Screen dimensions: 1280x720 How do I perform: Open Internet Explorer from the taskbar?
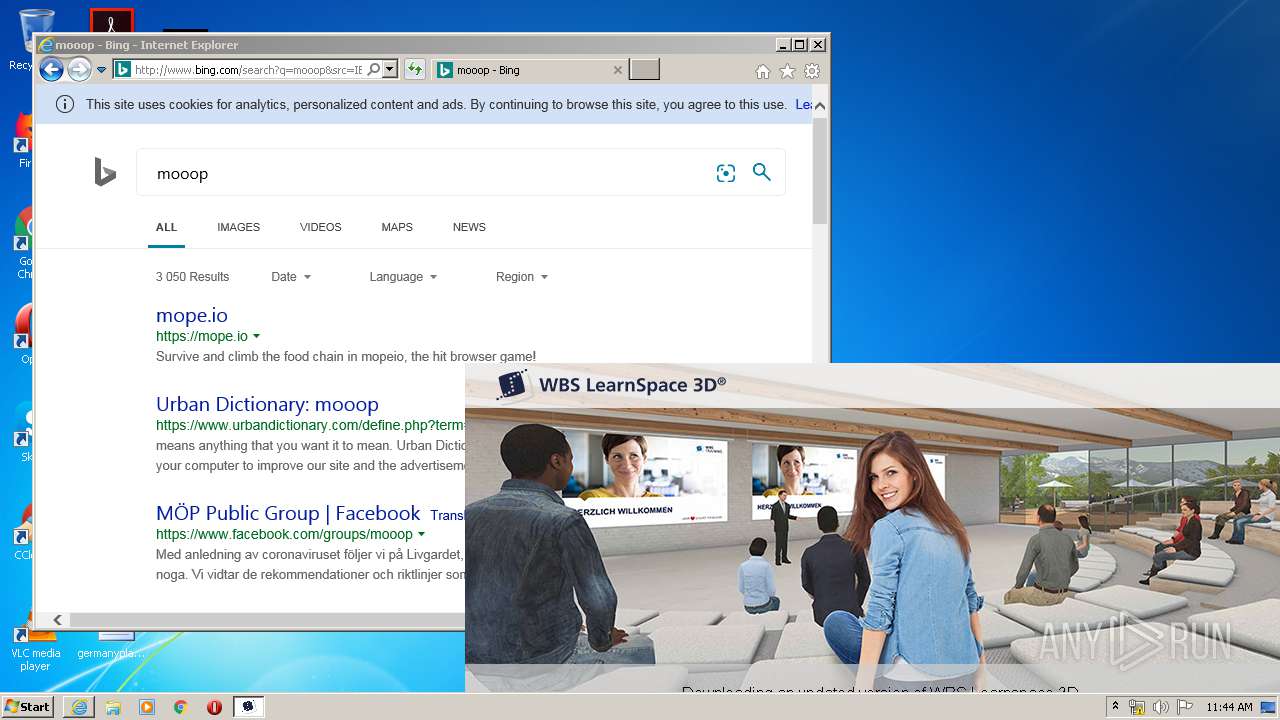tap(79, 707)
